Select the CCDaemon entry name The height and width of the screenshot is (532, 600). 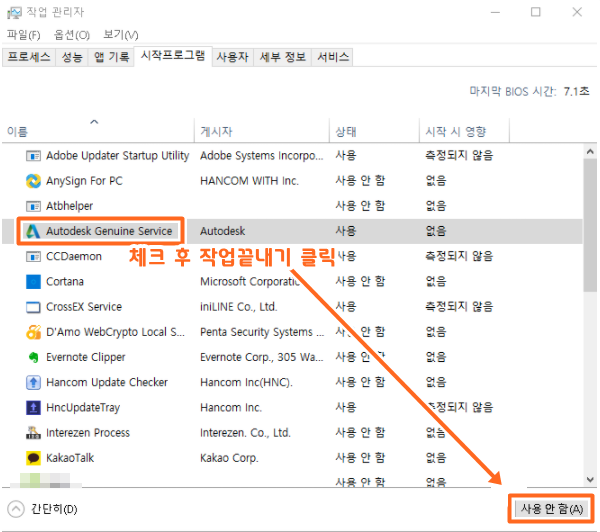(x=74, y=256)
